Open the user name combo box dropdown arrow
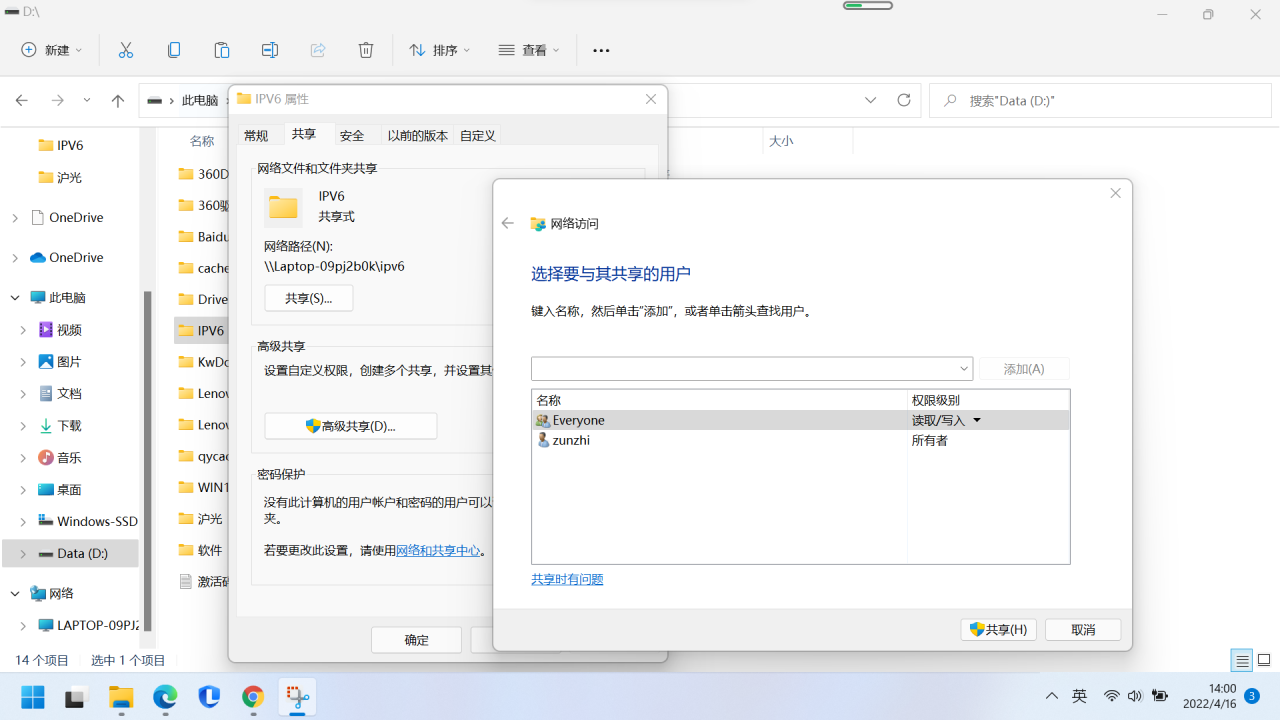Screen dimensions: 1280x720 pyautogui.click(x=961, y=368)
